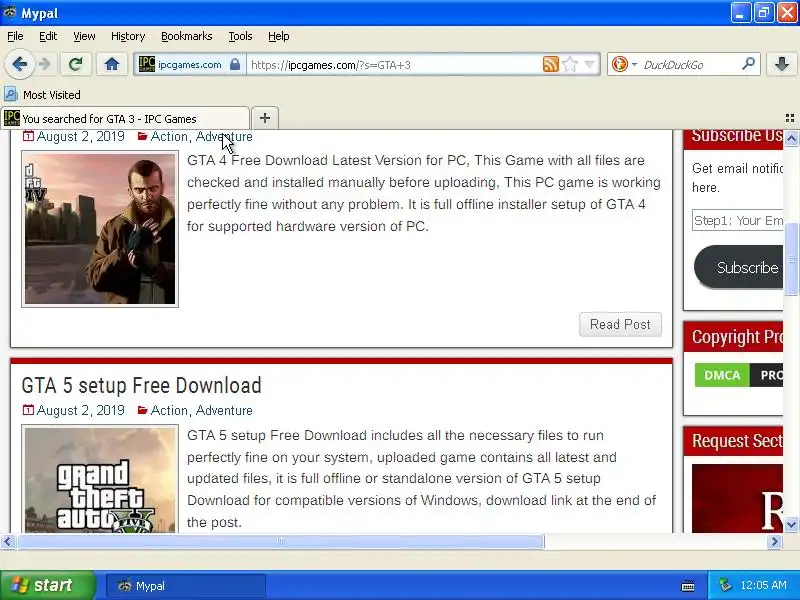Click the Most Visited bookmark label
The image size is (800, 600).
click(52, 95)
